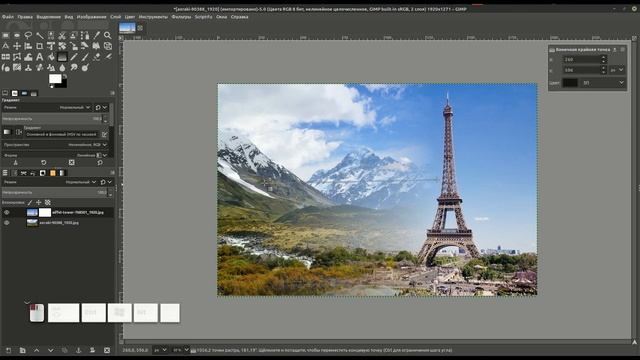Select the Unified Transform tool
Image resolution: width=640 pixels, height=360 pixels.
pos(51,46)
